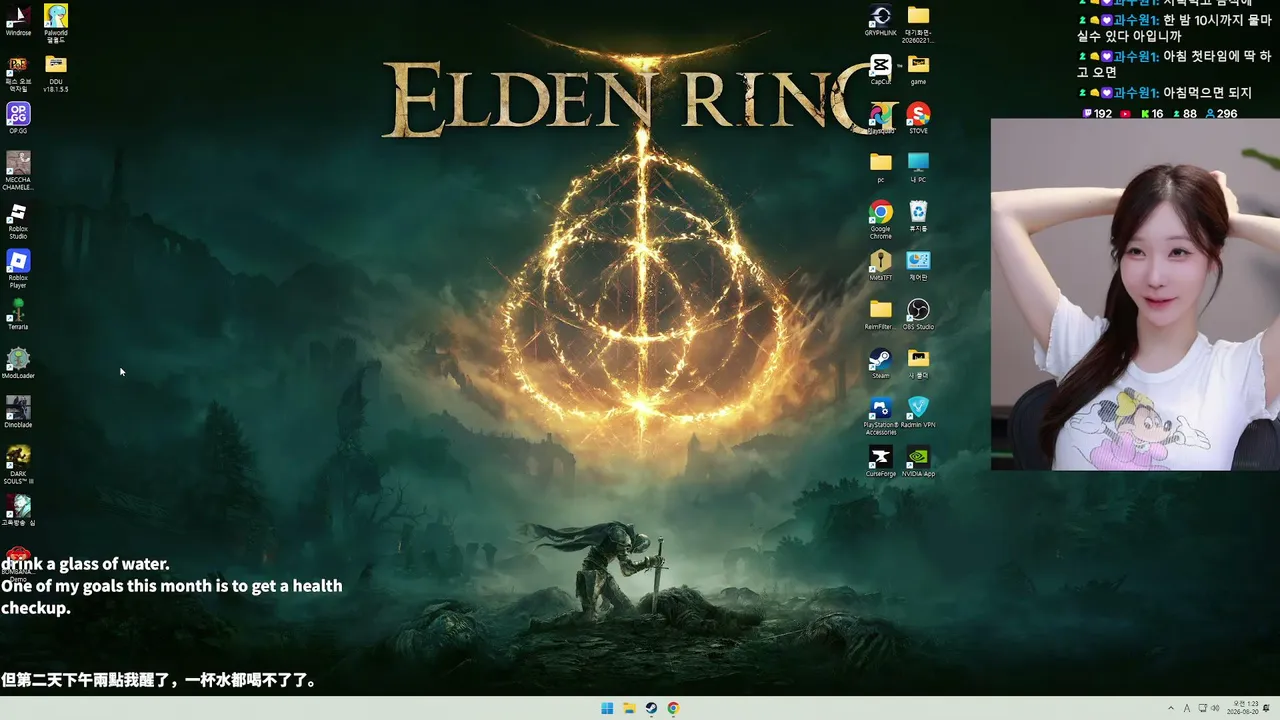Open File Explorer from the taskbar
Image resolution: width=1280 pixels, height=720 pixels.
pos(629,709)
